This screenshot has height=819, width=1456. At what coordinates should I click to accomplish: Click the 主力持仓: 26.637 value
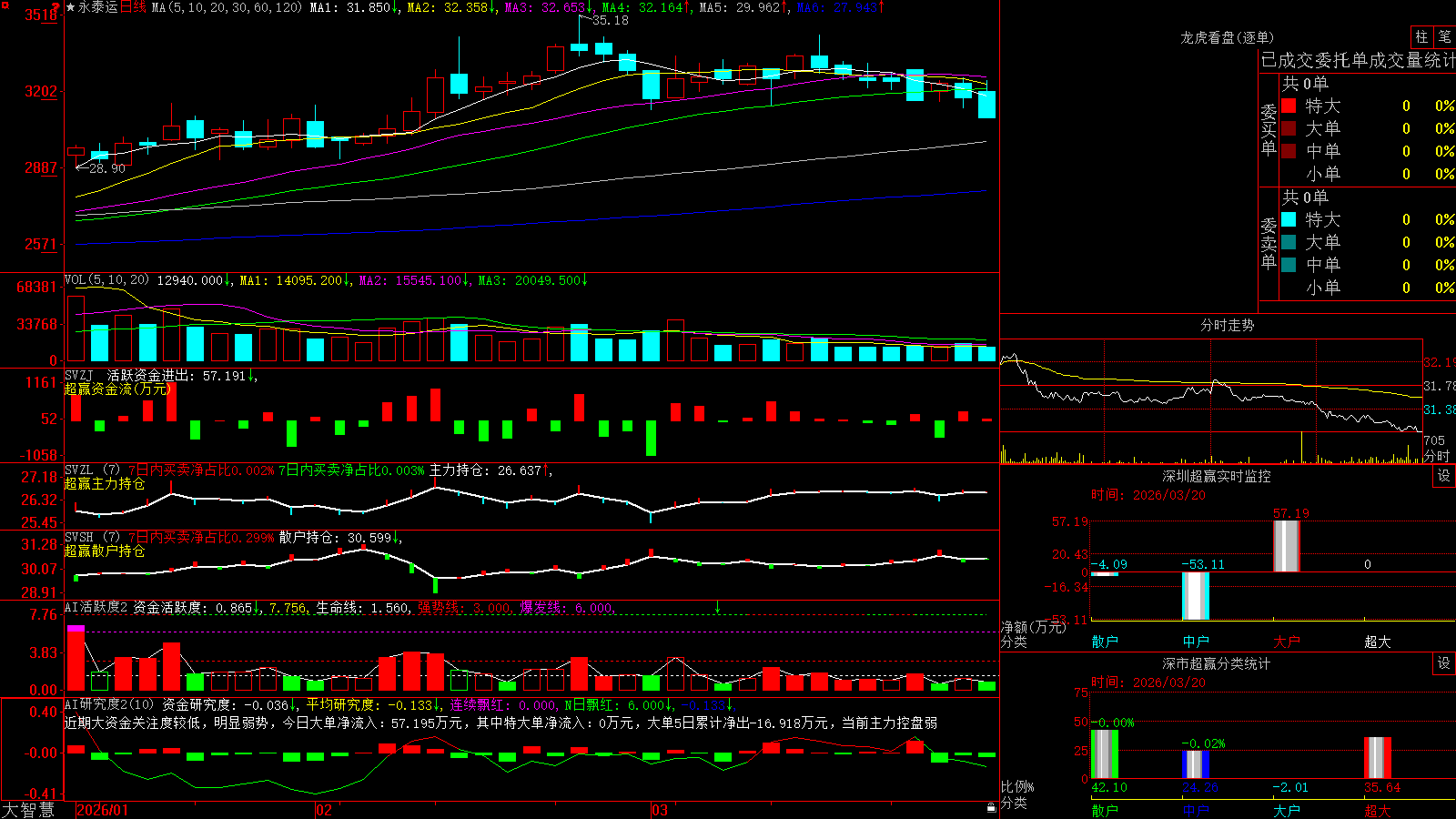point(486,470)
